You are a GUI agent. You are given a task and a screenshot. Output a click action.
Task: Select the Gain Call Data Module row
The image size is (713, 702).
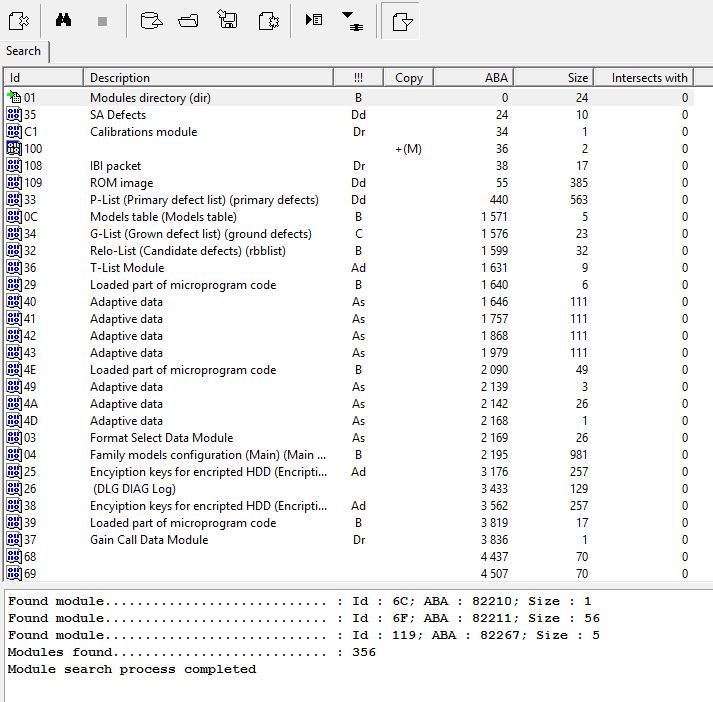(x=149, y=540)
